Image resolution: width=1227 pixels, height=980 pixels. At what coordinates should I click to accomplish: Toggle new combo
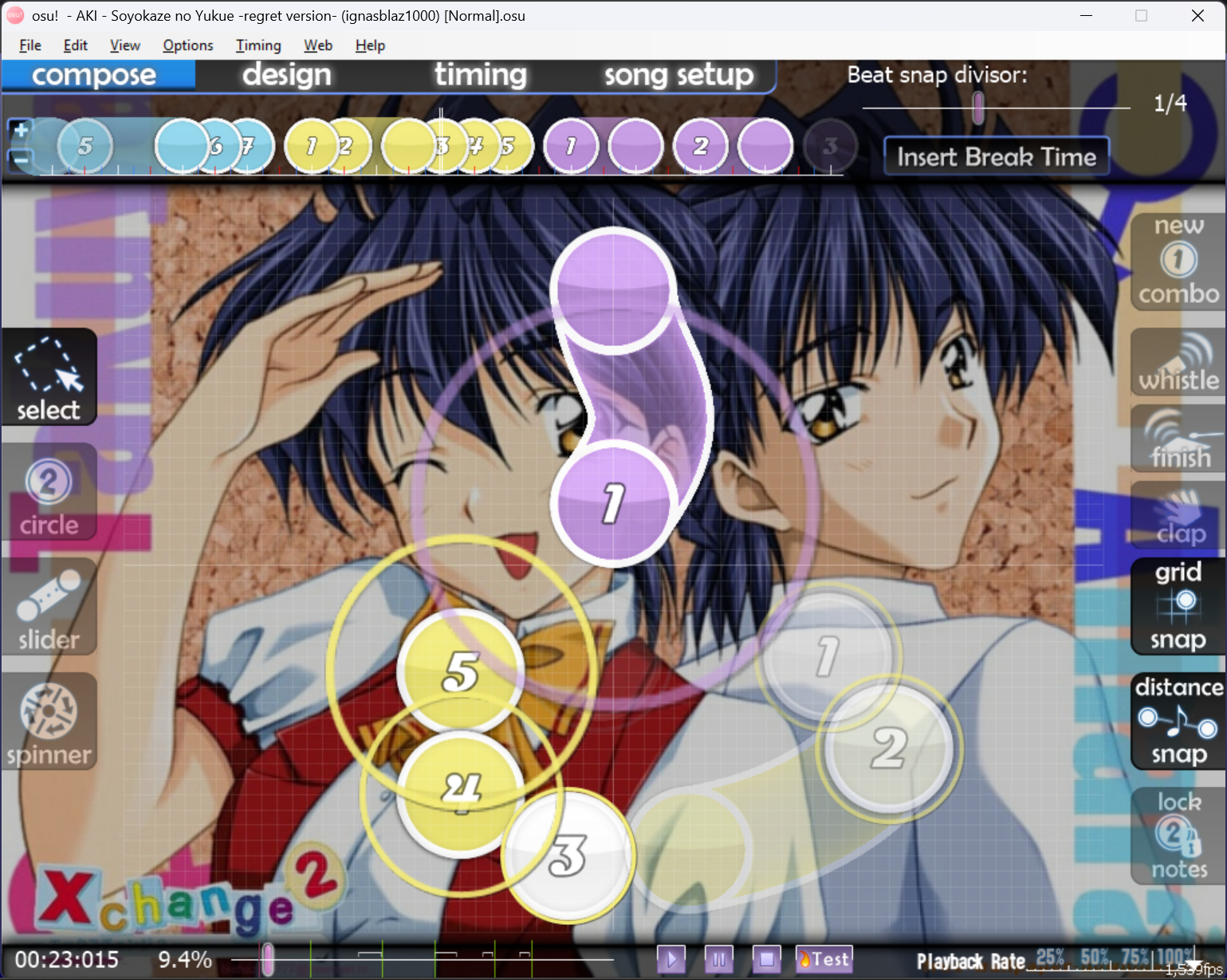click(1178, 261)
